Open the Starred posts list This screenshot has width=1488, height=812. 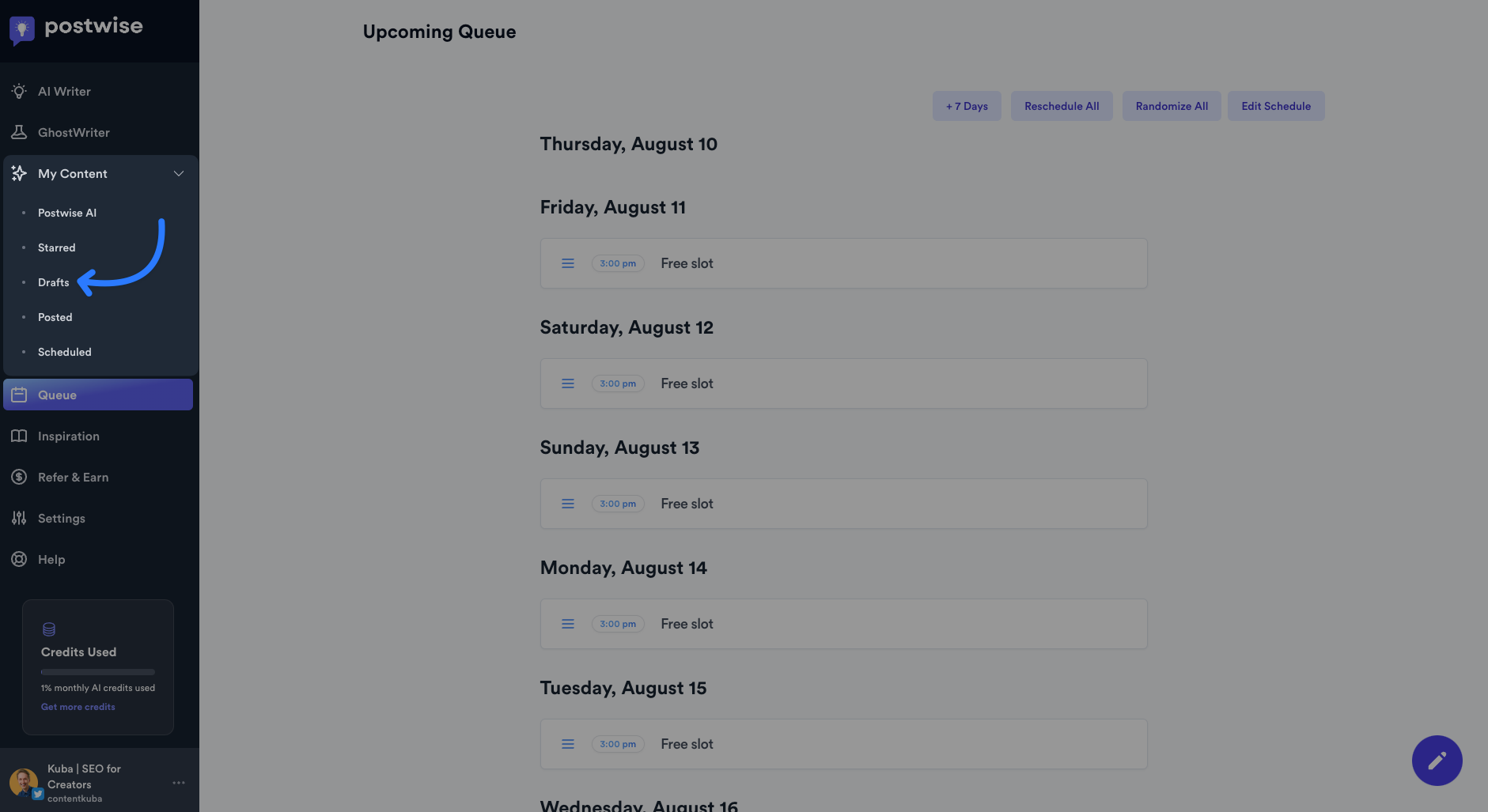[x=57, y=247]
